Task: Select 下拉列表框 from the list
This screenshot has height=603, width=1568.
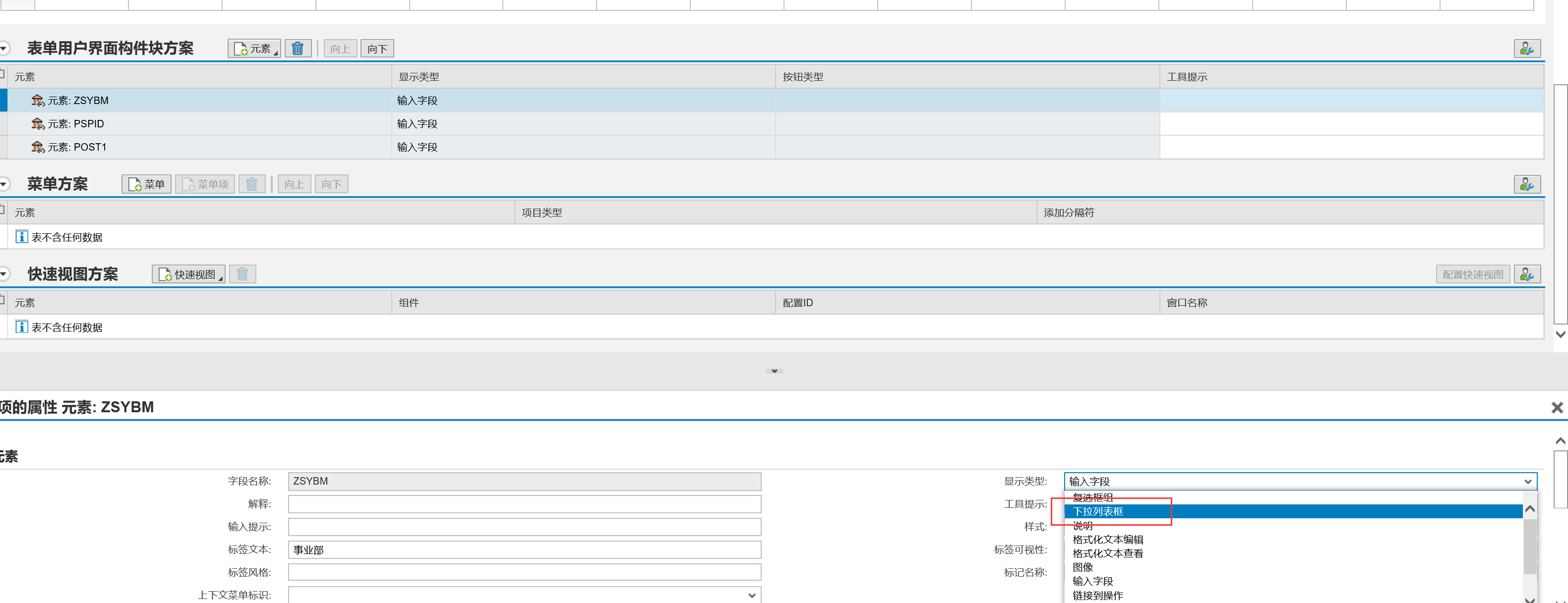Action: point(1098,512)
